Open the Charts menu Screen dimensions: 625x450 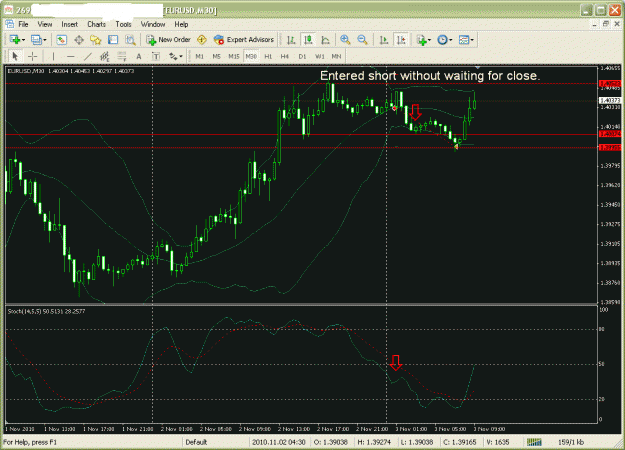[96, 24]
